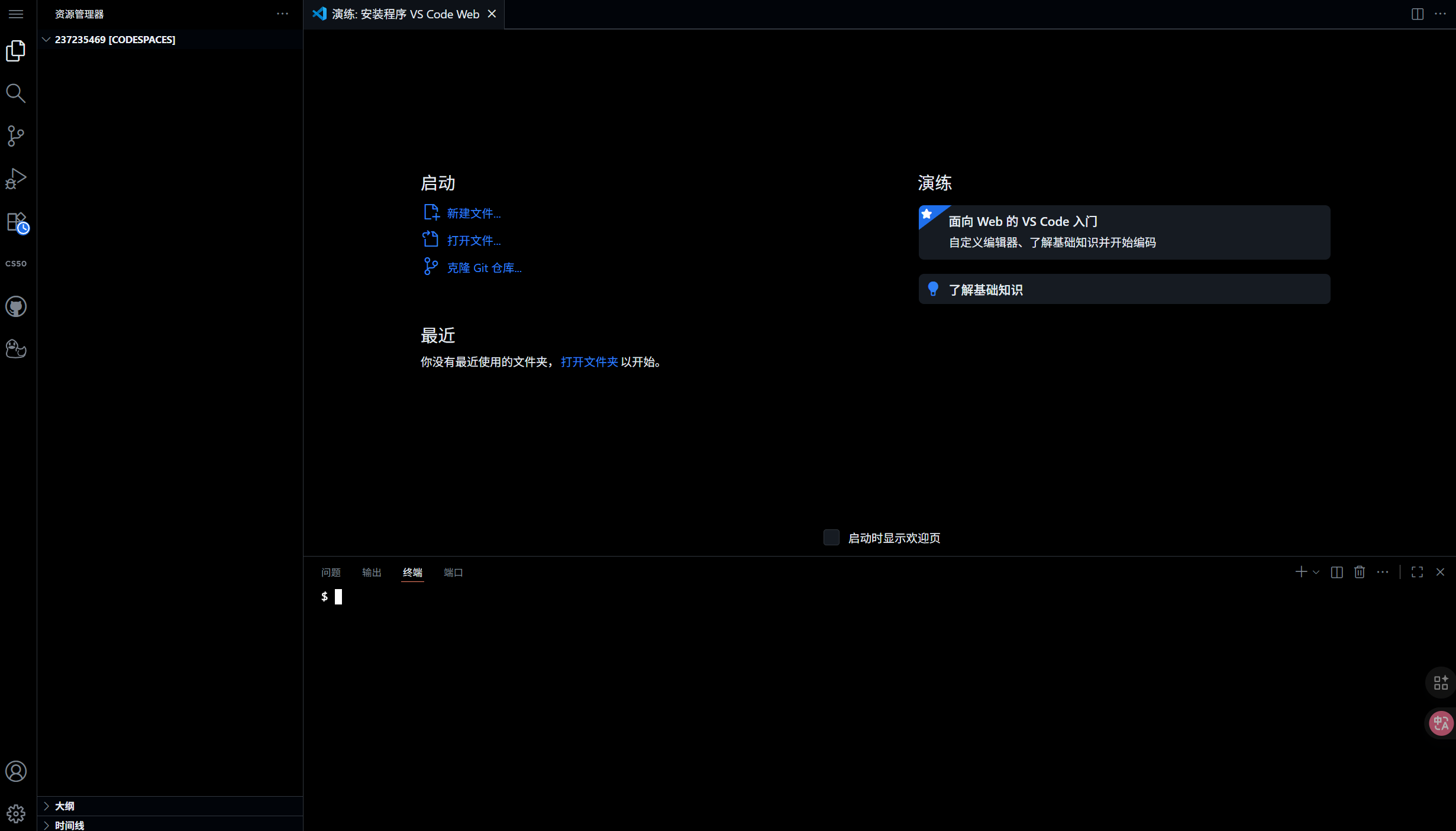Screen dimensions: 1456x831
Task: Toggle the show welcome page on startup checkbox
Action: tap(831, 537)
